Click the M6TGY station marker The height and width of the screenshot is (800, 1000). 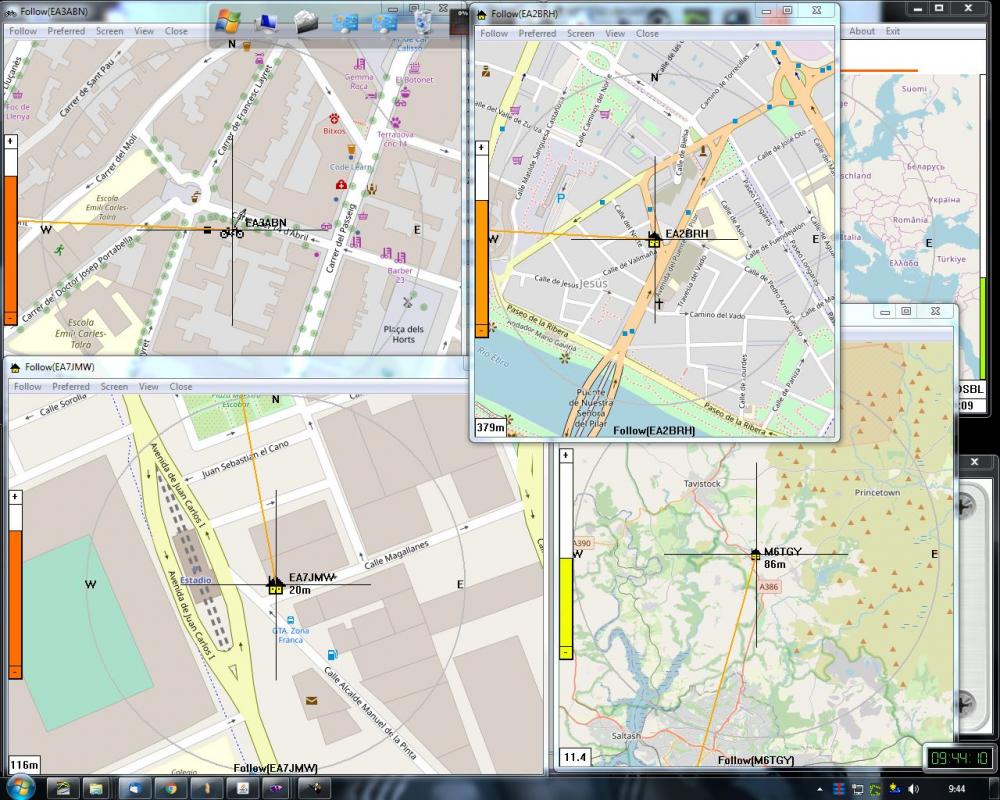(756, 554)
